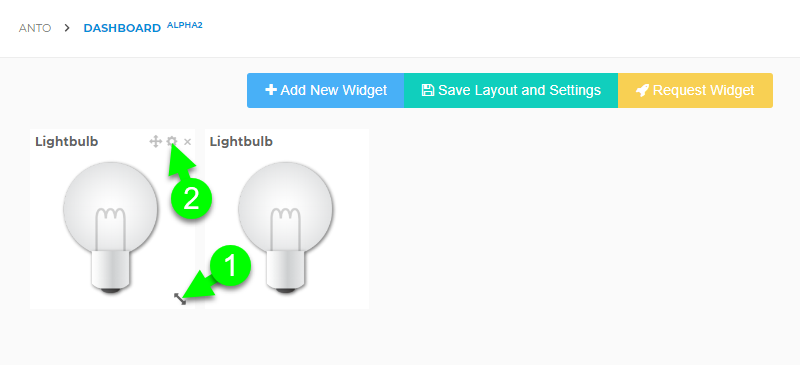The width and height of the screenshot is (800, 365).
Task: Toggle the second lightbulb on
Action: pos(285,227)
